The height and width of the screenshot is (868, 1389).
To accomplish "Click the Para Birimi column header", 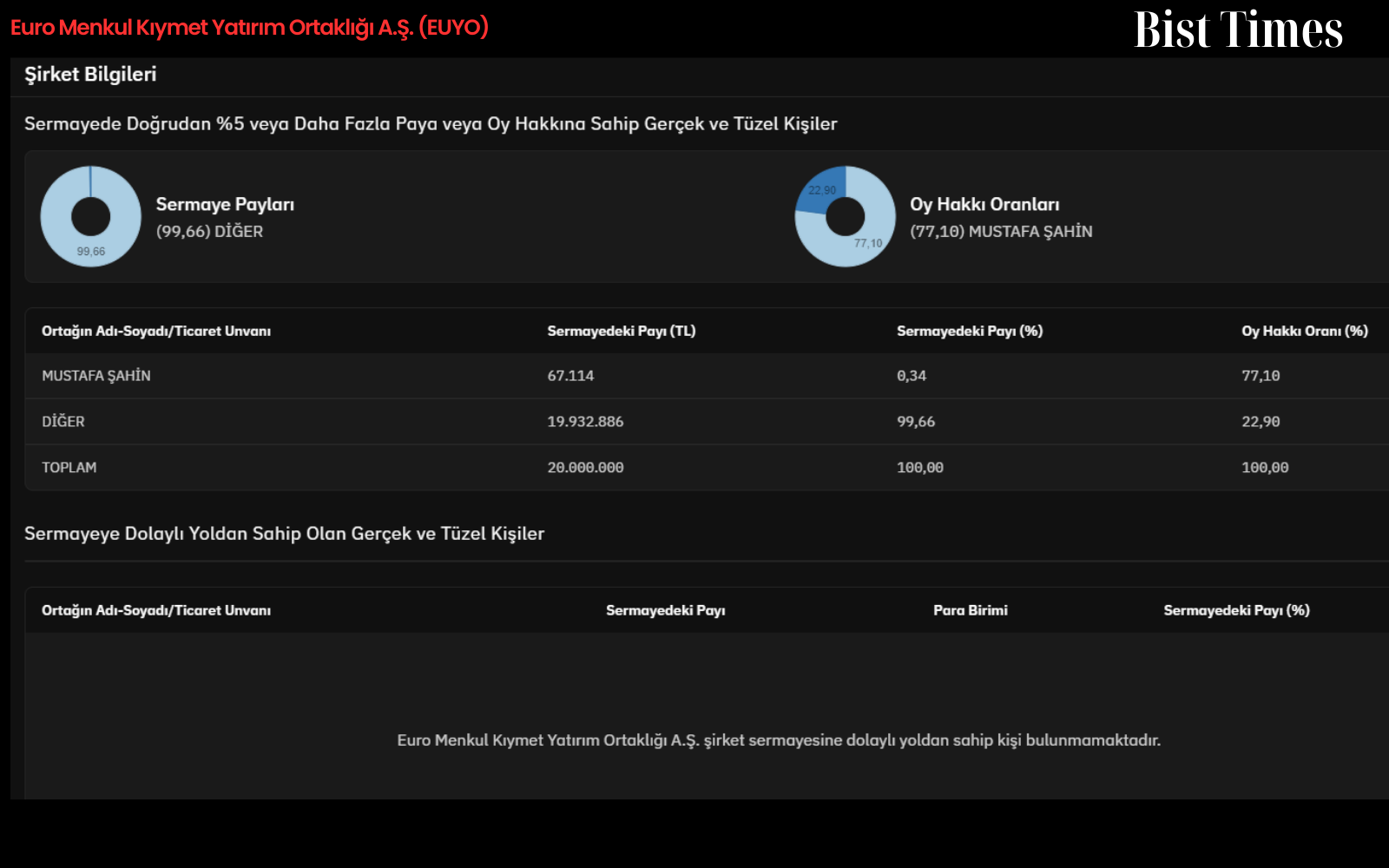I will coord(971,610).
